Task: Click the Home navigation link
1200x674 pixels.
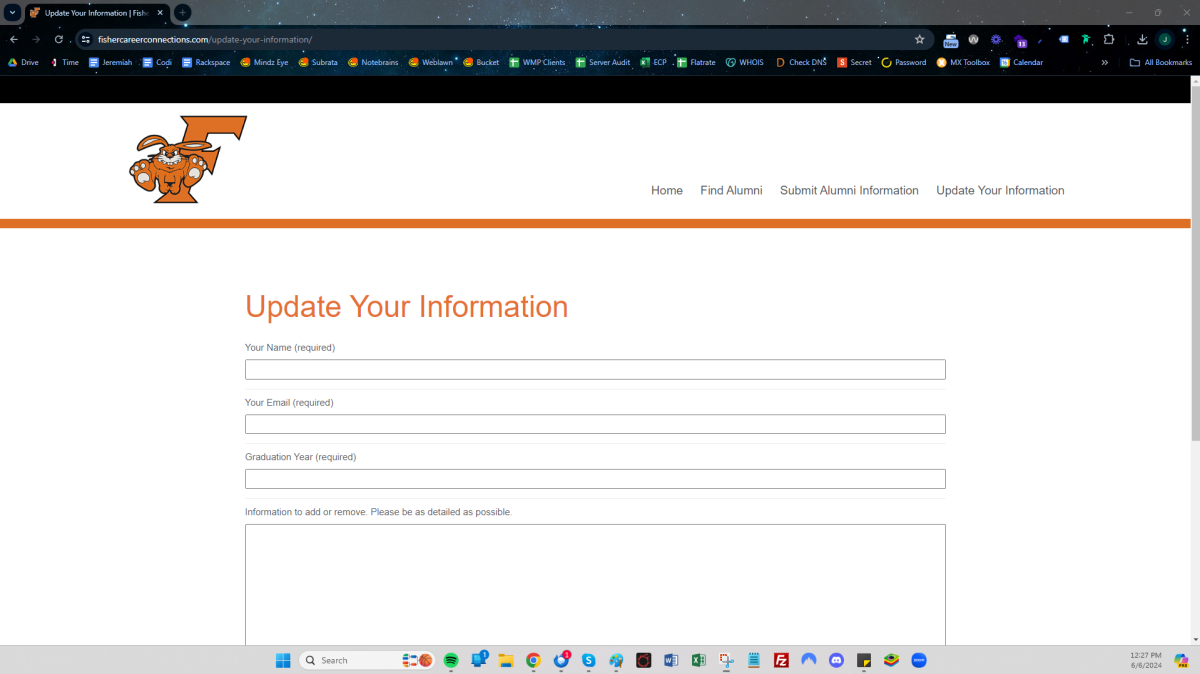Action: [x=667, y=190]
